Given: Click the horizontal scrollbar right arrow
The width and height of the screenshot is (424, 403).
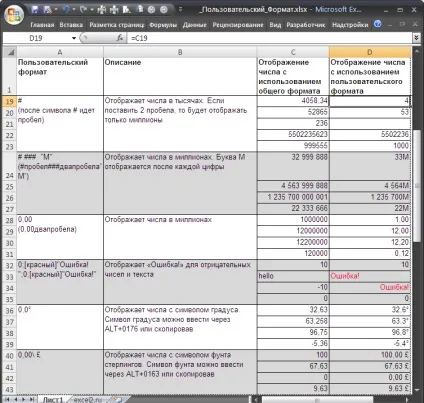Looking at the screenshot, I should coord(407,399).
